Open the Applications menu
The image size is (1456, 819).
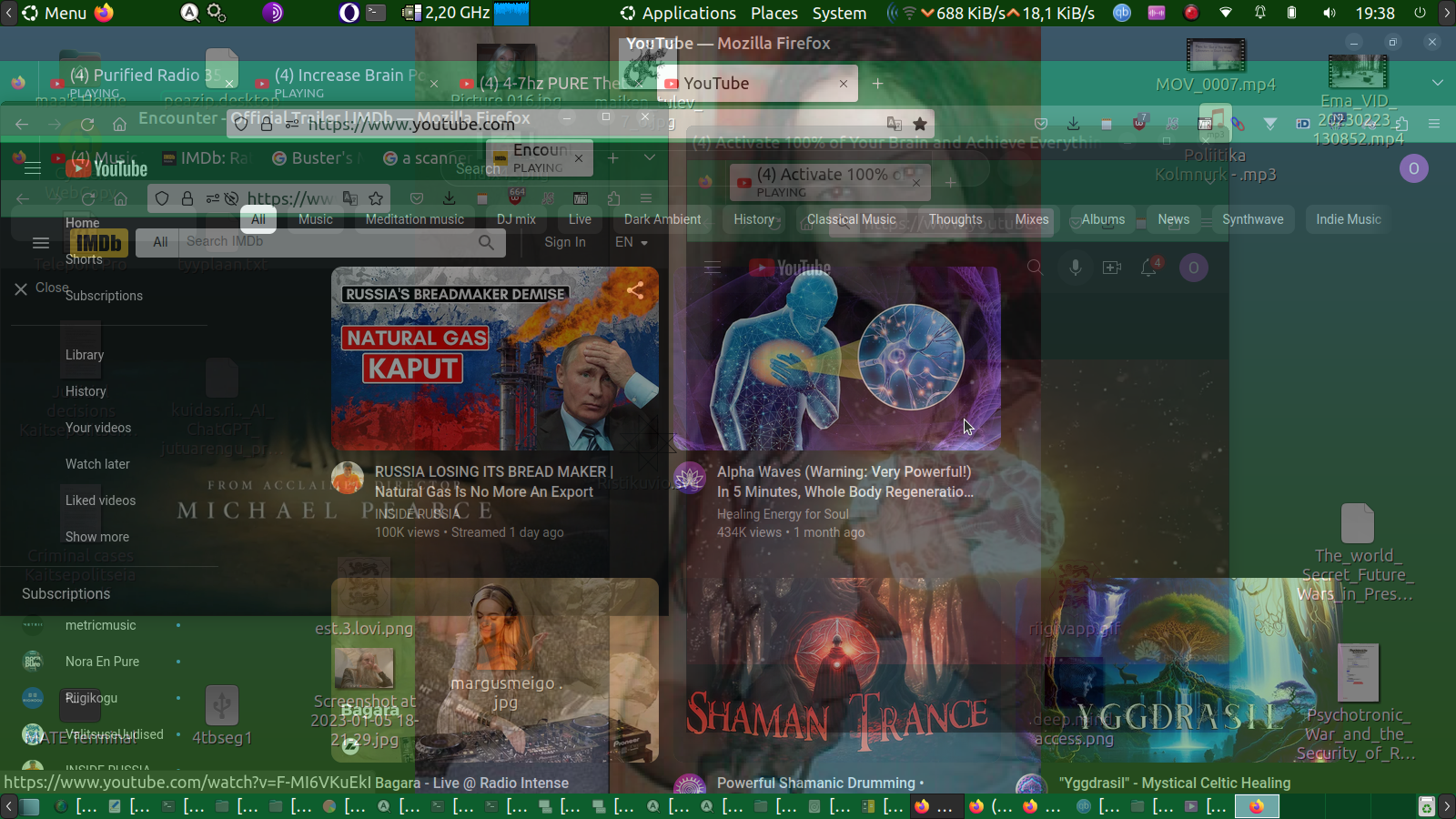click(x=678, y=13)
